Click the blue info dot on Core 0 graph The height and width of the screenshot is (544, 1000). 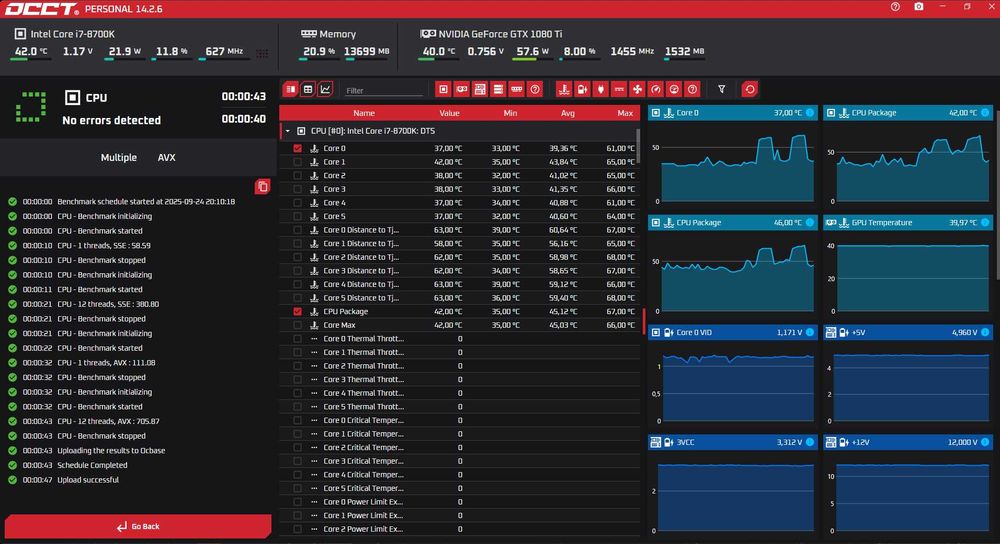(809, 112)
